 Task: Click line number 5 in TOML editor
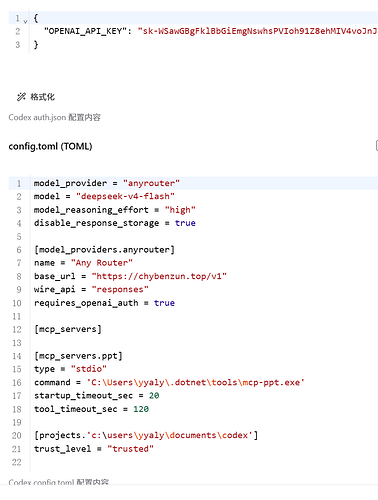click(19, 237)
